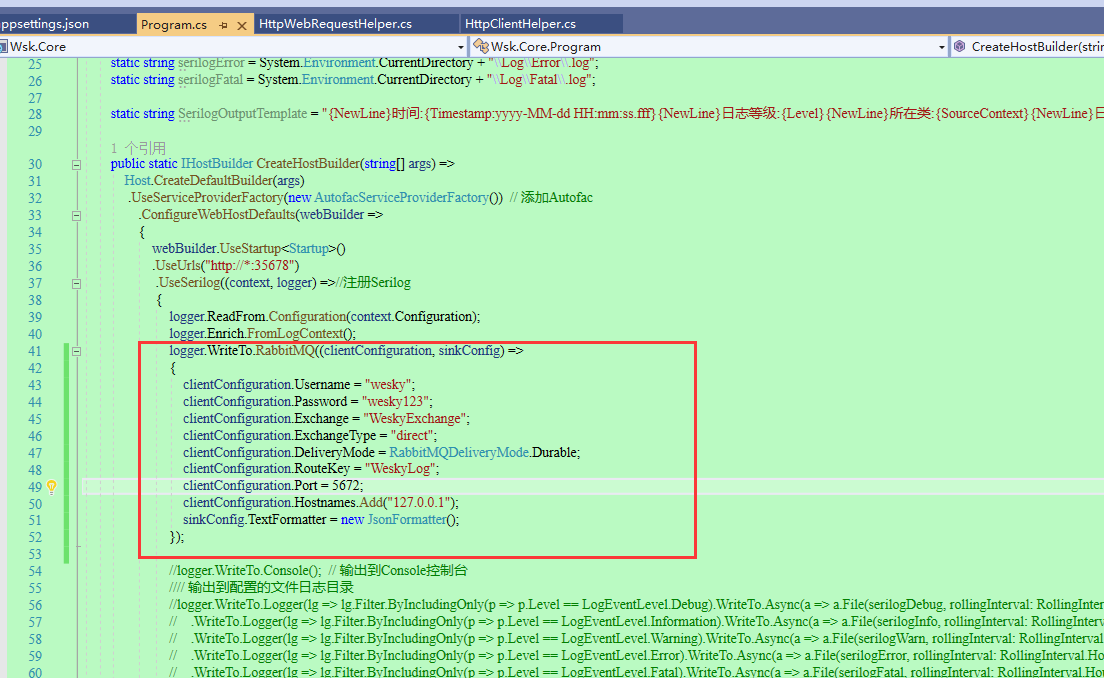
Task: Click line number 41 in the margin
Action: click(x=34, y=351)
